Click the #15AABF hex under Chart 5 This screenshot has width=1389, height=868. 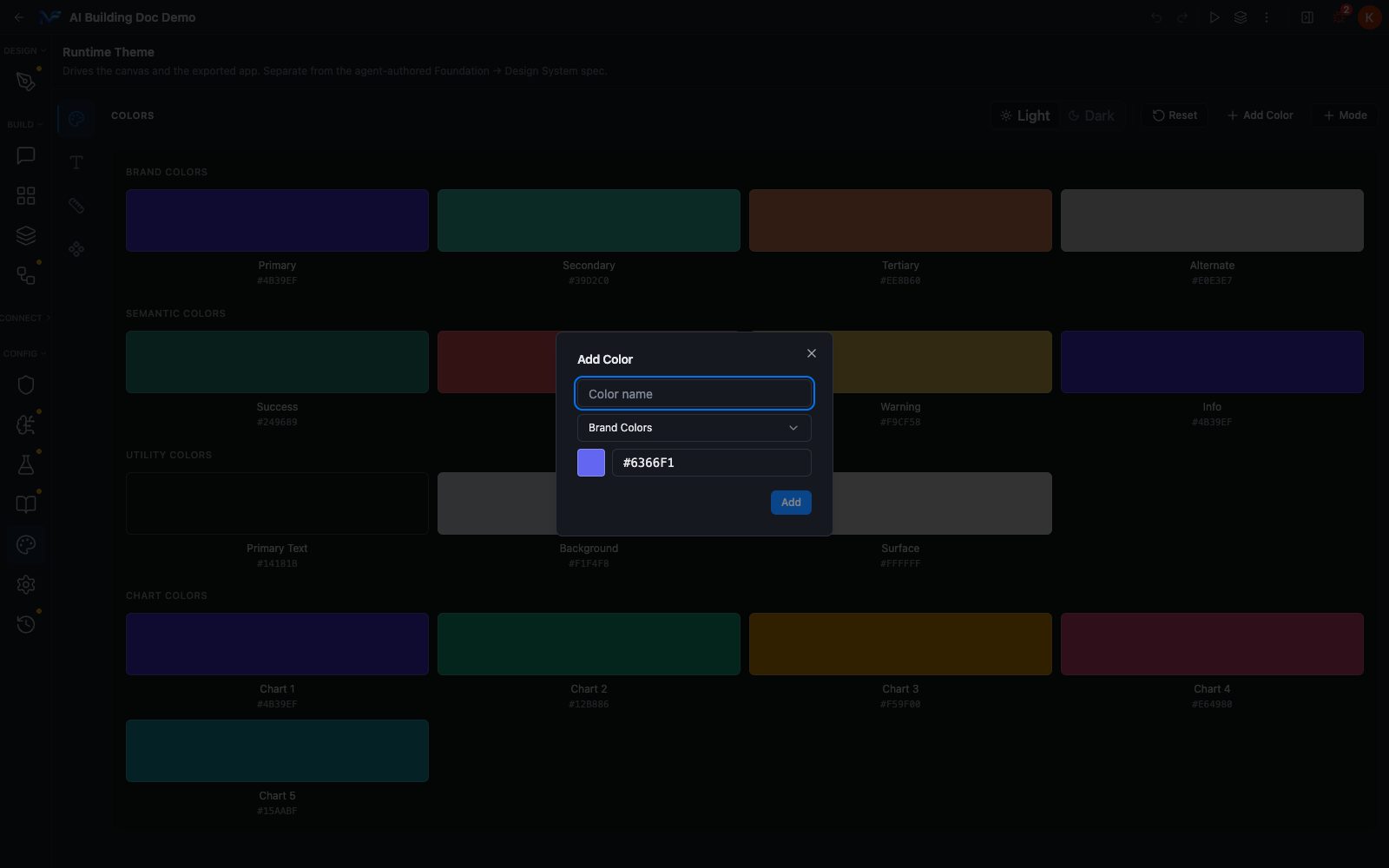277,812
